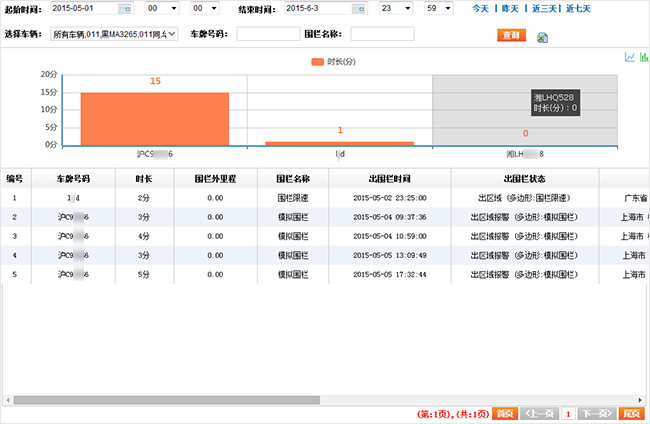Click the highlighted chart column with value 0
This screenshot has height=424, width=650.
click(525, 111)
